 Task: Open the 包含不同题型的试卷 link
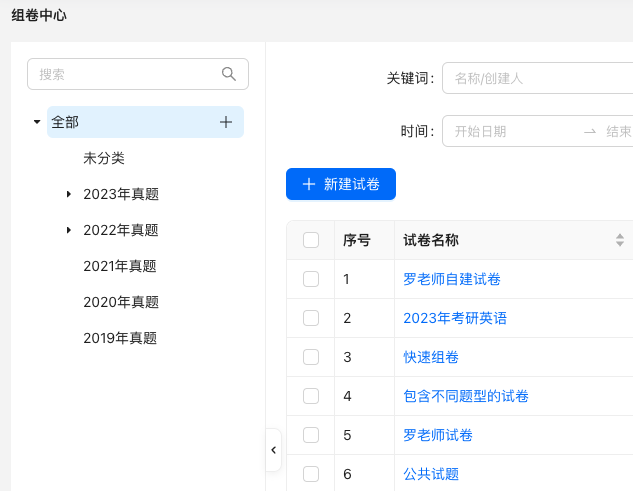[466, 396]
